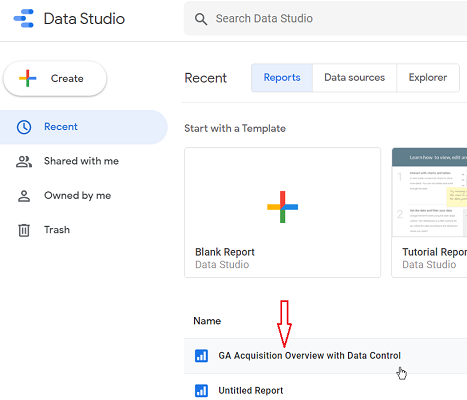Click the Blank Report title text
Image resolution: width=467 pixels, height=400 pixels.
tap(225, 252)
